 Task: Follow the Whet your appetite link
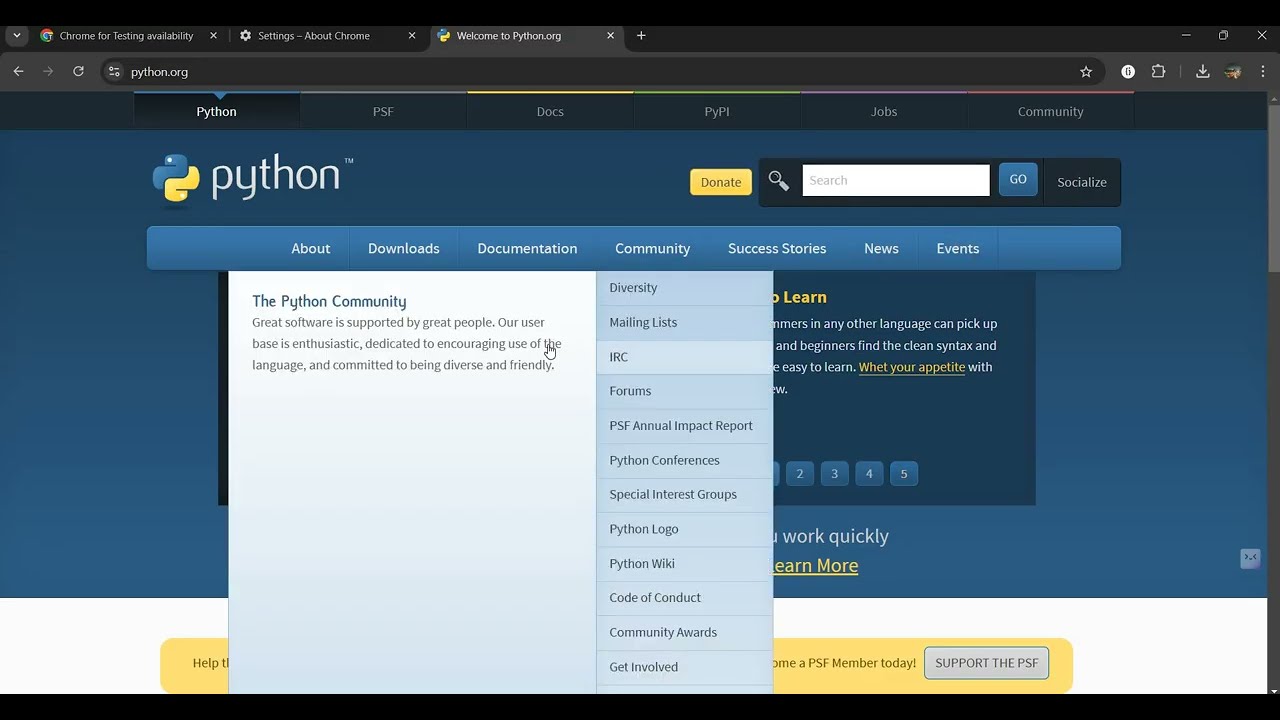pos(912,367)
